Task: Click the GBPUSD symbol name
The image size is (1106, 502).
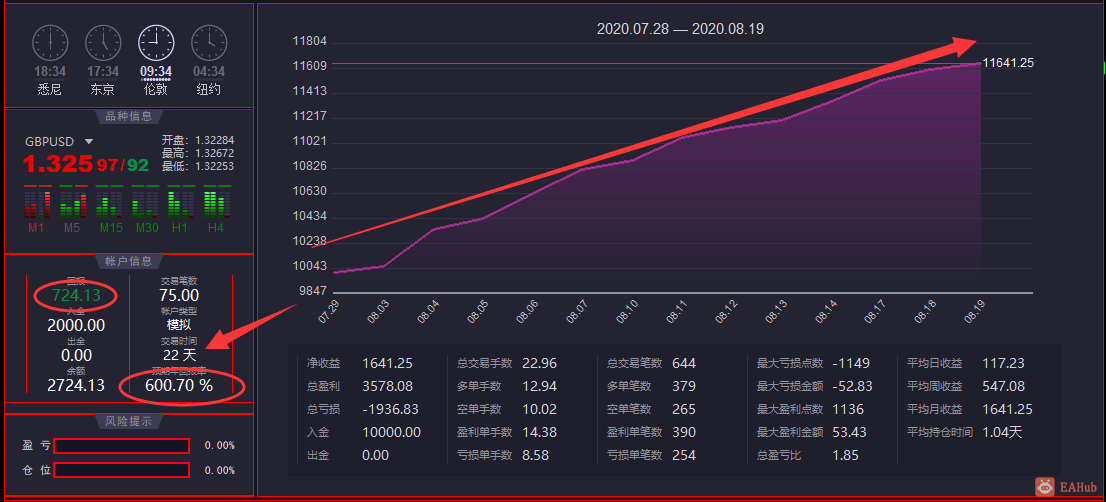Action: (x=49, y=142)
